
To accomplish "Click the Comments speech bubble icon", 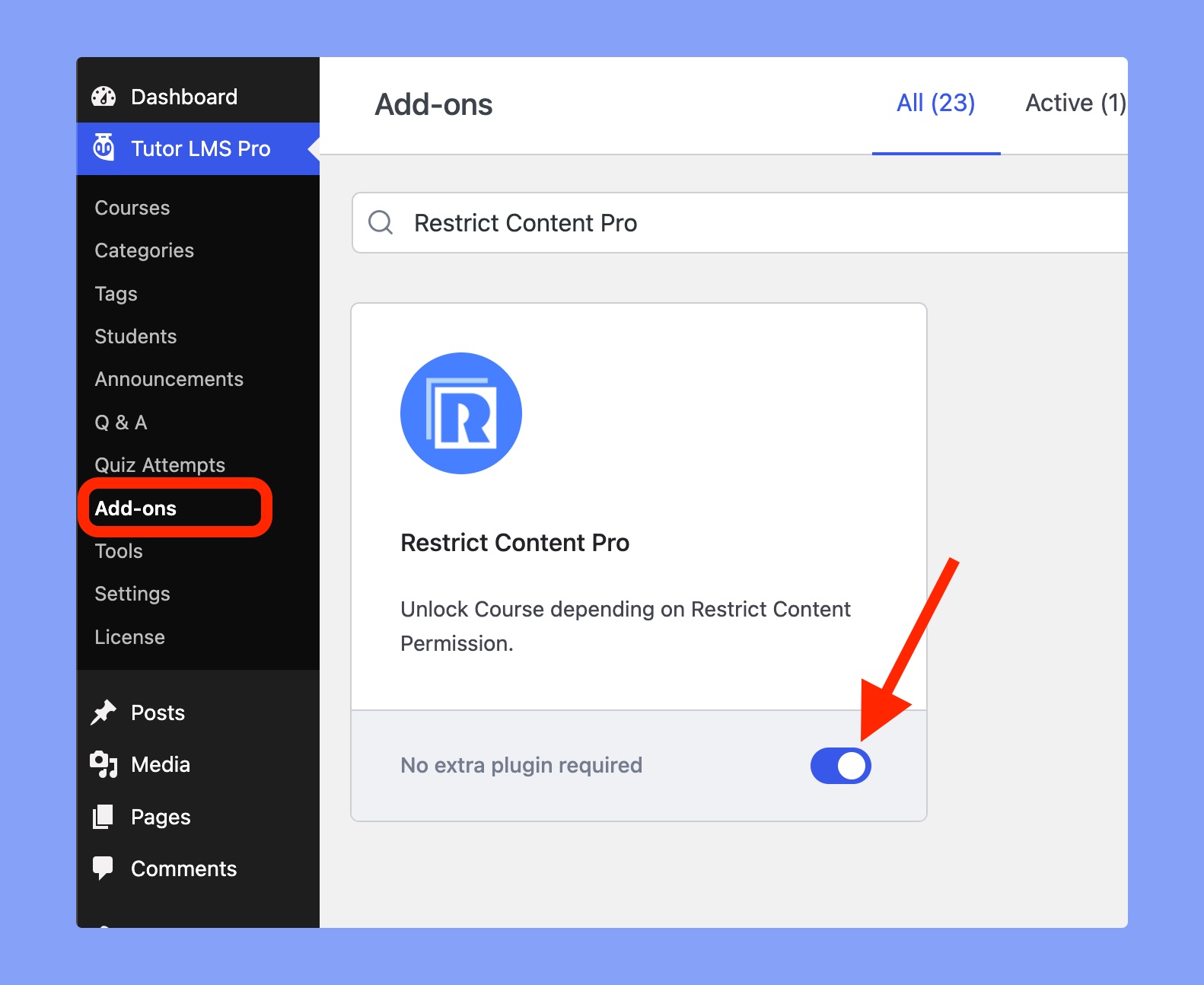I will pos(103,869).
